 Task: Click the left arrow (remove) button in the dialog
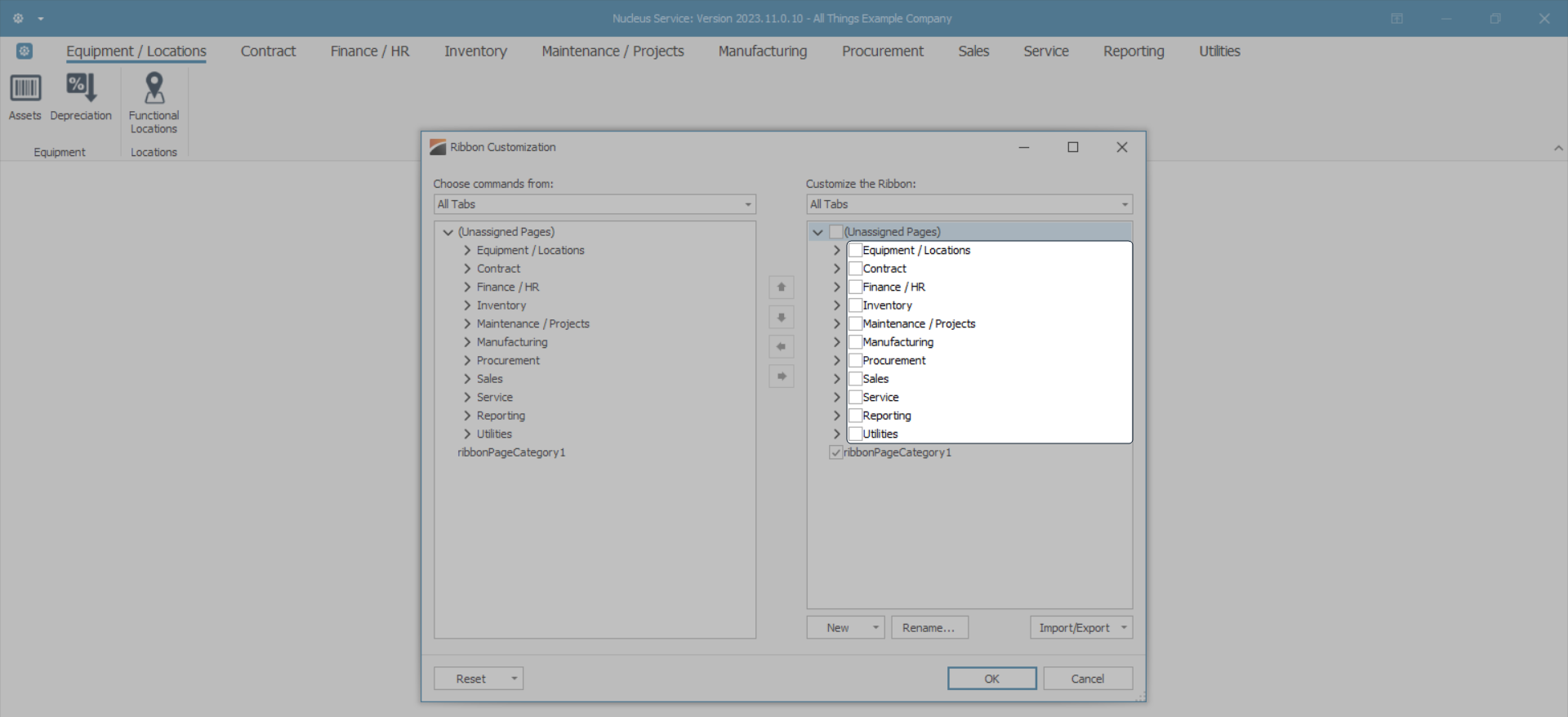coord(782,347)
